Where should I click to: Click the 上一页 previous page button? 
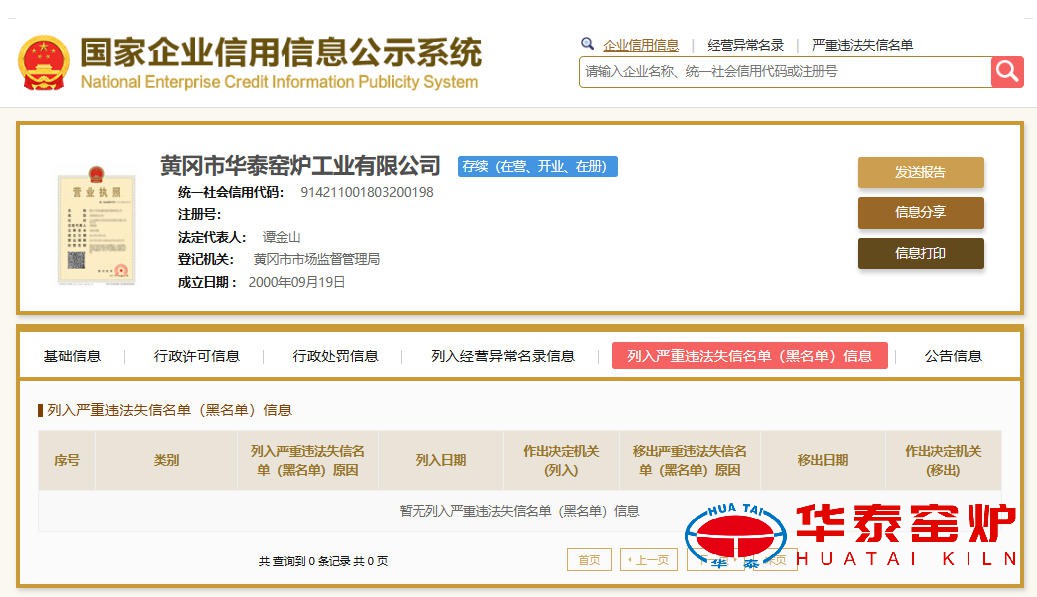[648, 560]
